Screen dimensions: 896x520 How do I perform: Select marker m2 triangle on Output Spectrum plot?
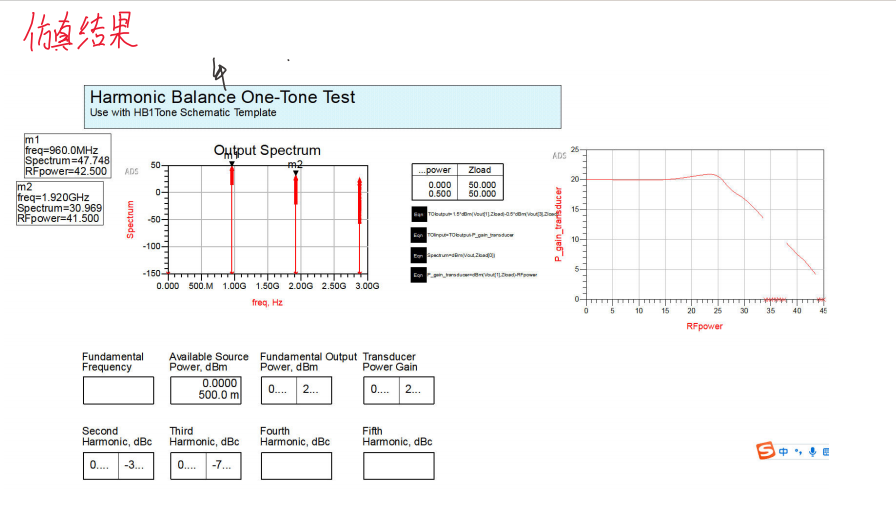click(295, 173)
